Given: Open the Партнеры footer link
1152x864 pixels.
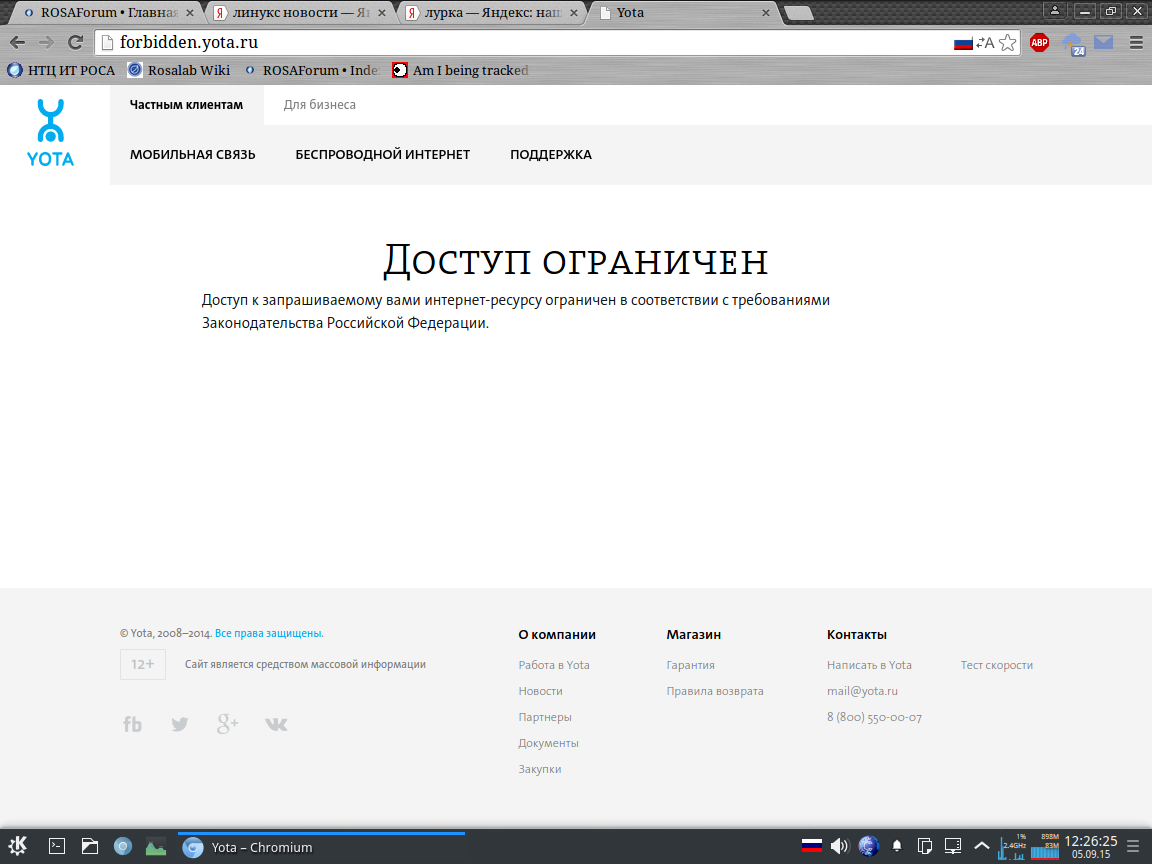Looking at the screenshot, I should coord(545,717).
